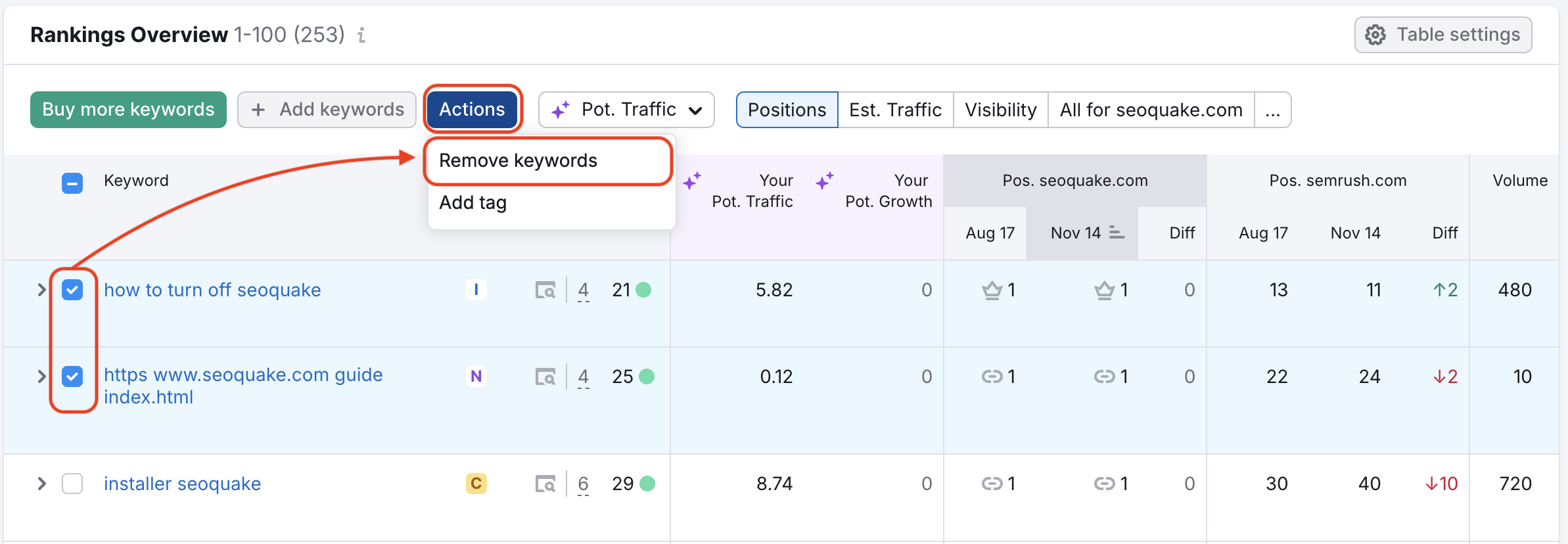Tick the checkbox for 'installer seoquake'

coord(72,484)
